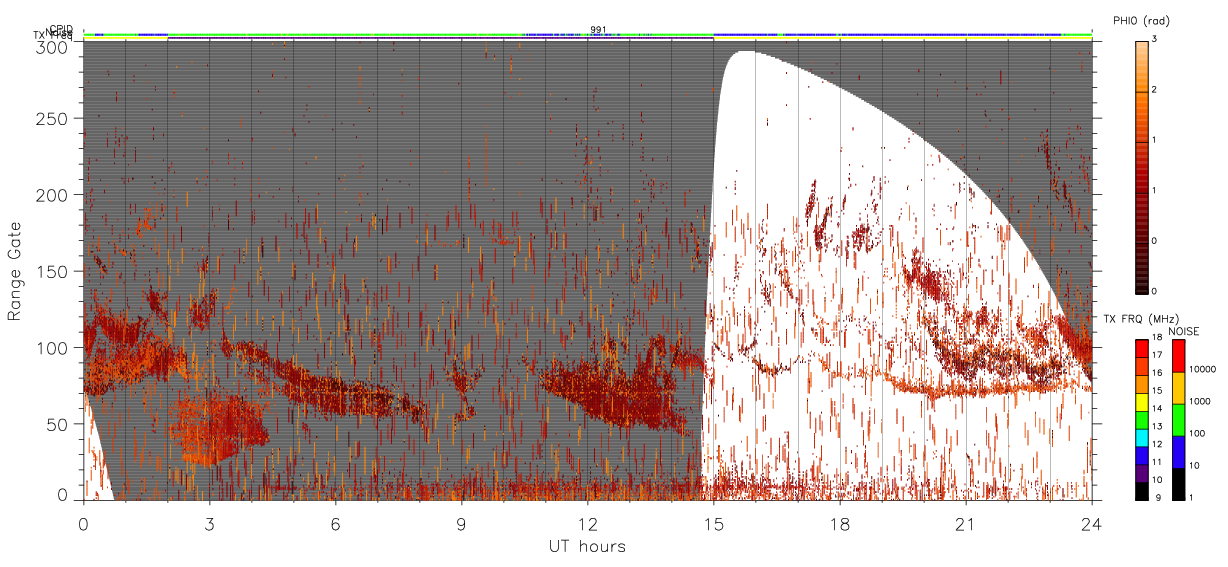Click the "16" label in TX FRQ legend
The width and height of the screenshot is (1228, 567).
(x=1158, y=371)
